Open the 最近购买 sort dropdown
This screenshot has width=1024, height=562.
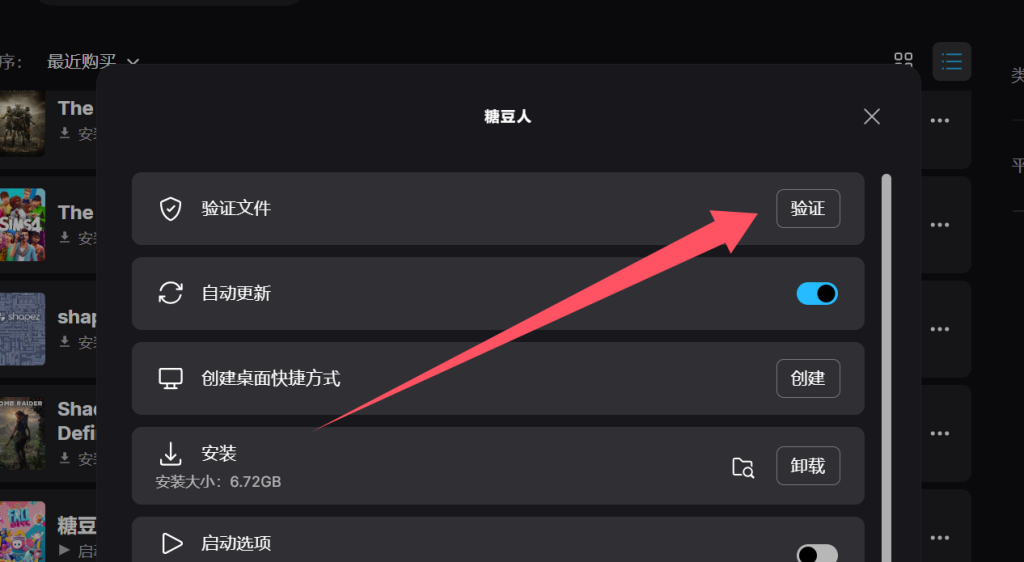(x=93, y=62)
